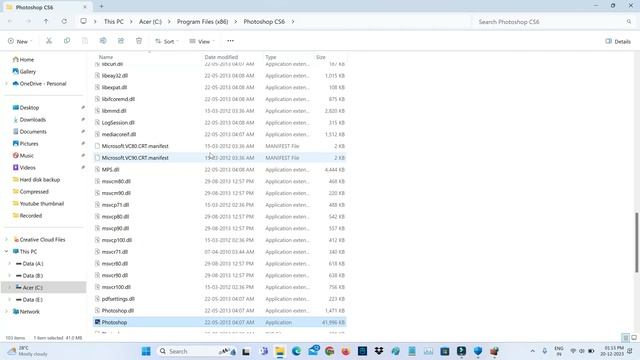Select Acer (C:) drive in sidebar
The height and width of the screenshot is (360, 640).
[44, 287]
